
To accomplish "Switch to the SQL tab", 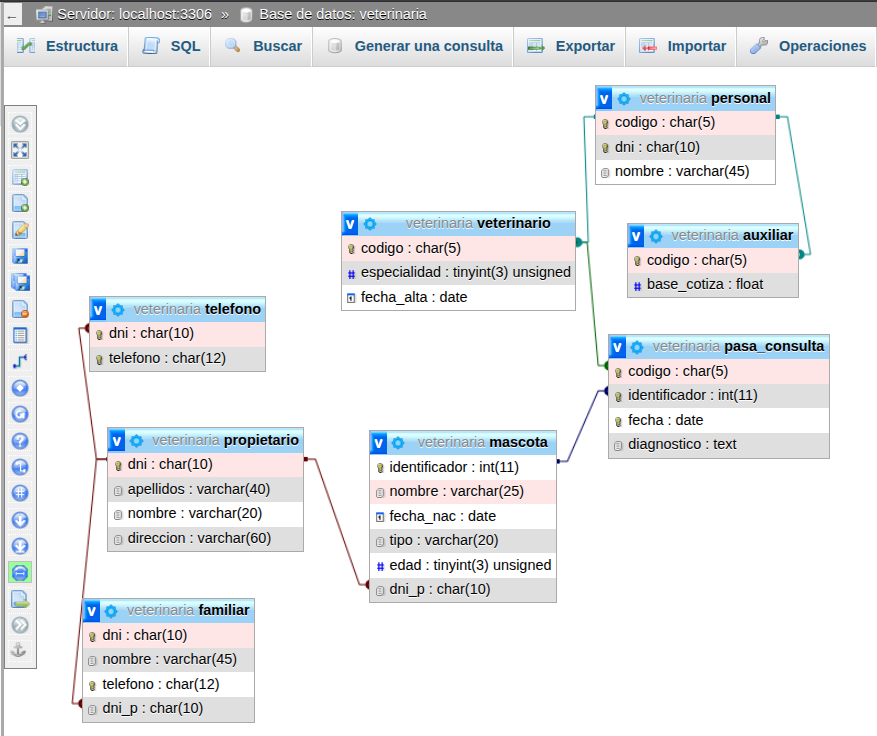I will pos(171,46).
